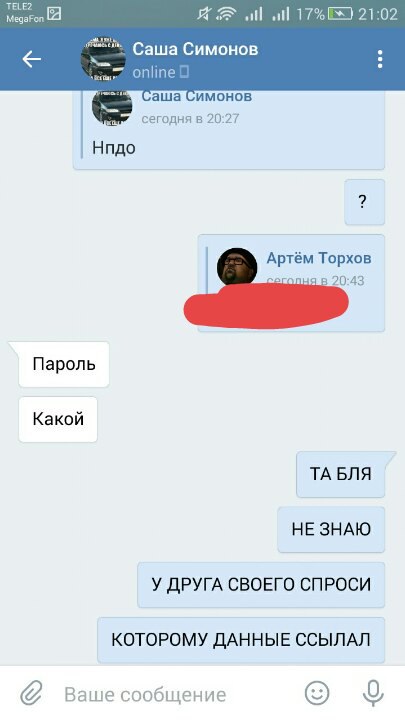Tap Саша Симонов avatar in forwarded message
Image resolution: width=405 pixels, height=720 pixels.
[112, 108]
